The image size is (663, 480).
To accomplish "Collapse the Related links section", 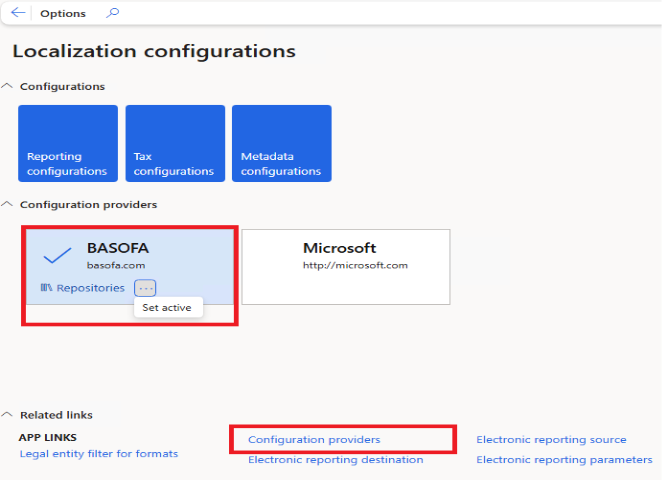I will (9, 415).
